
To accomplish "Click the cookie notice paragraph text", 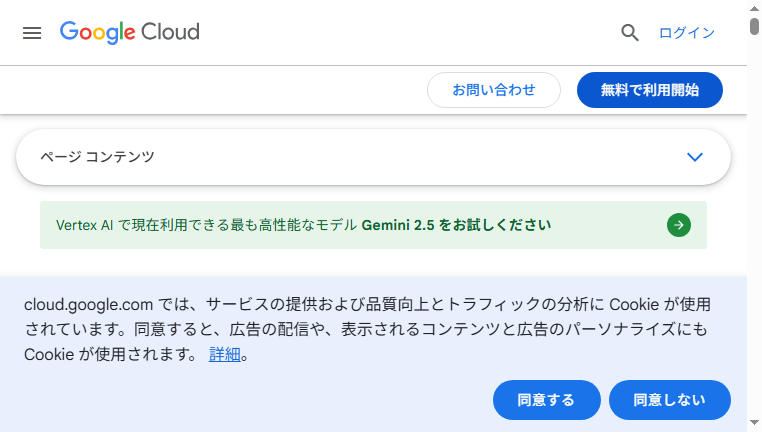I will (x=367, y=329).
